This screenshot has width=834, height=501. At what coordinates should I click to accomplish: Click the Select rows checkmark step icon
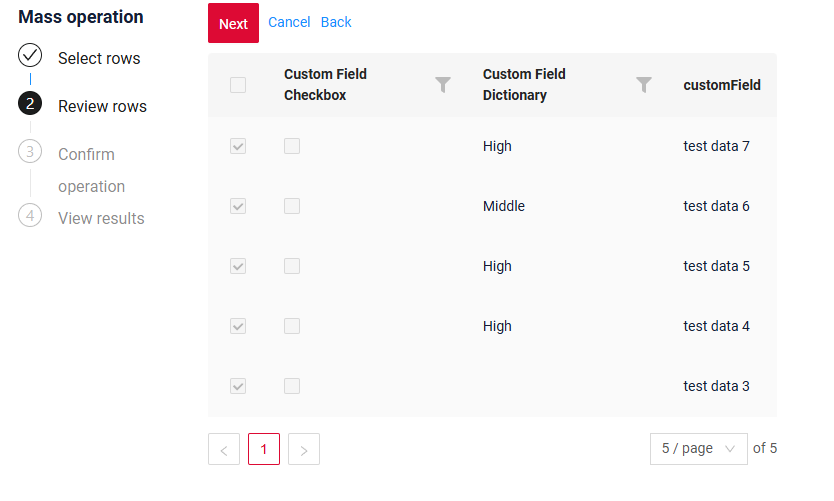pyautogui.click(x=30, y=55)
